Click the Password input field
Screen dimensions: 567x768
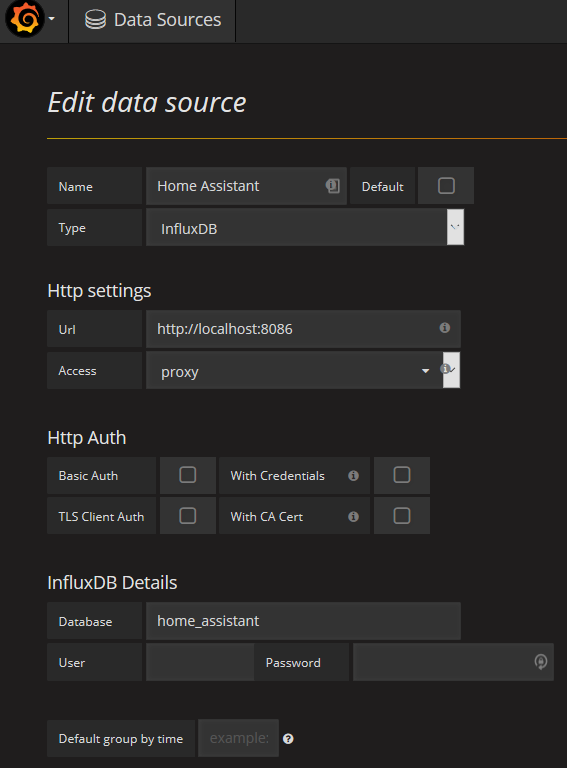(453, 662)
